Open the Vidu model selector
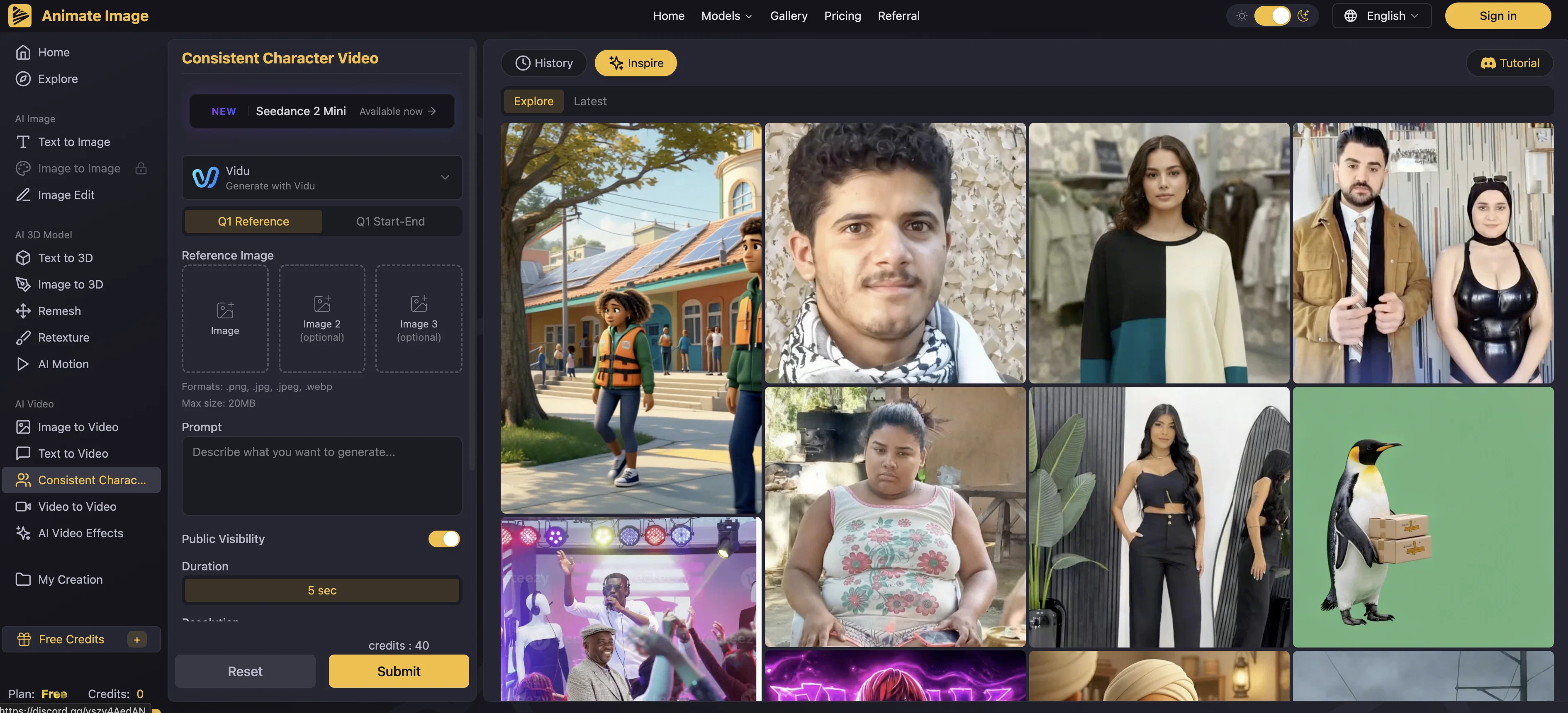This screenshot has height=713, width=1568. 322,178
